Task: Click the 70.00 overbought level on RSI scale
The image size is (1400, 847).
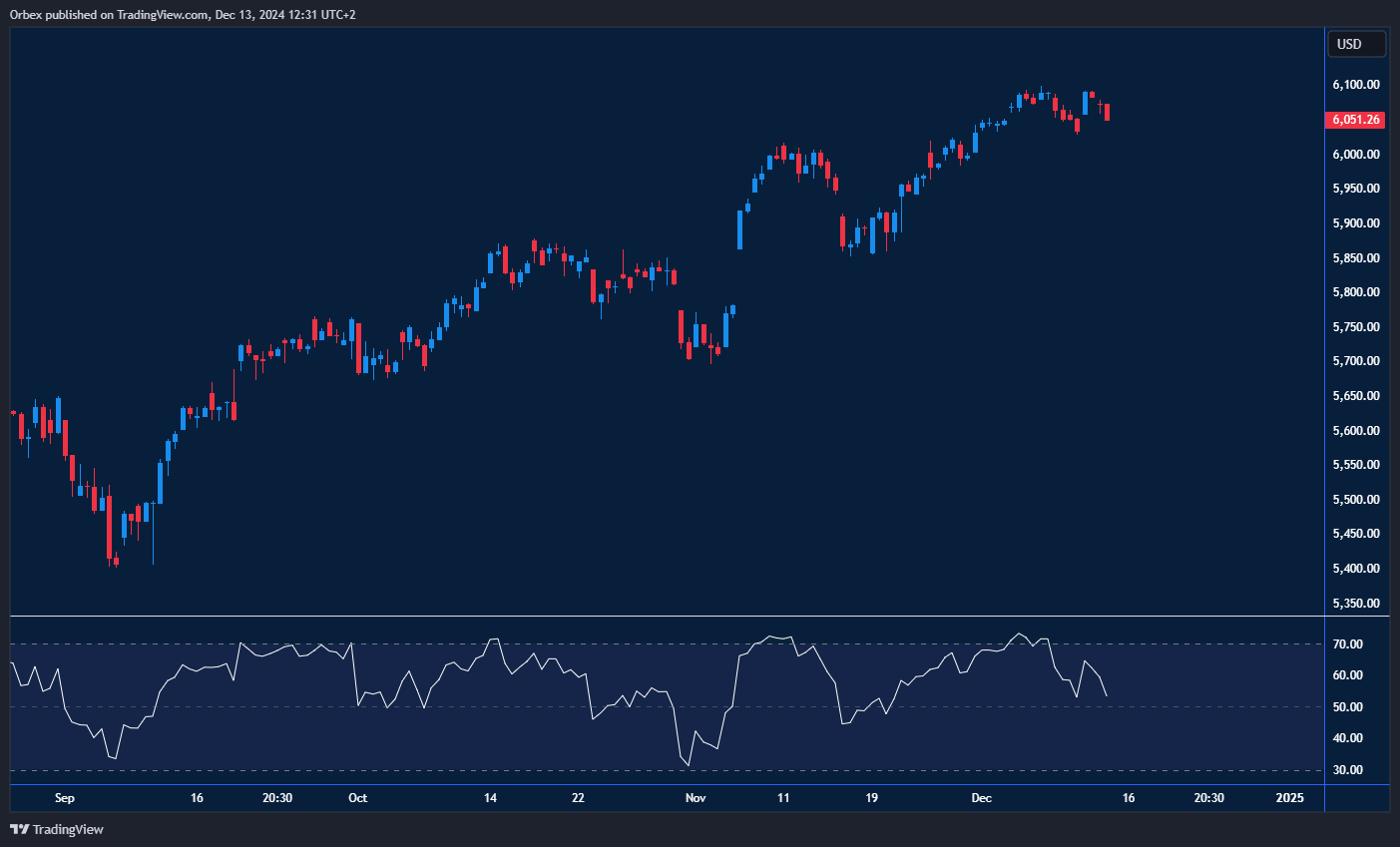Action: click(x=1348, y=644)
